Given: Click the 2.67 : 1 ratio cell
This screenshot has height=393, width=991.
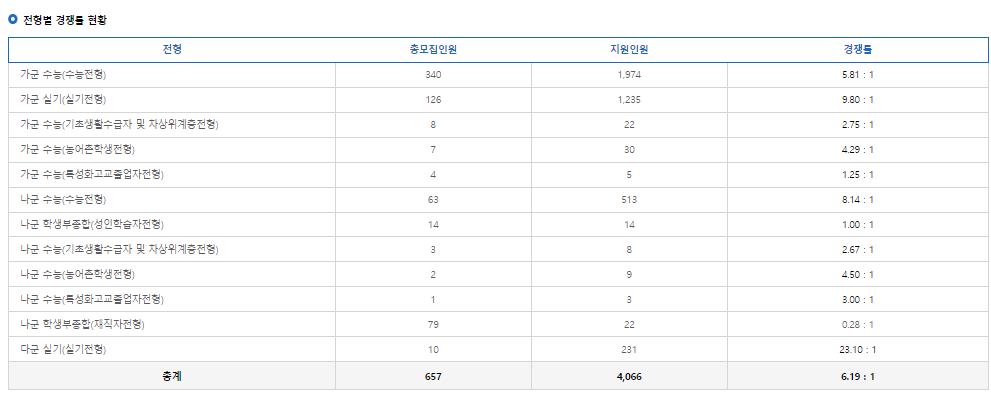Looking at the screenshot, I should pyautogui.click(x=858, y=250).
